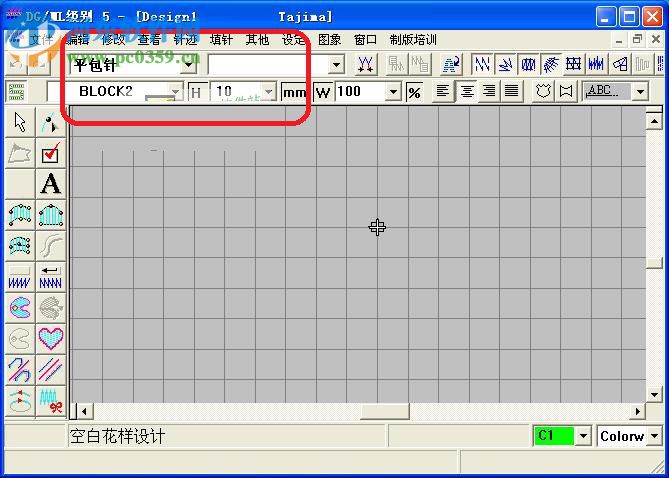Viewport: 669px width, 478px height.
Task: Click the stylized letter A with arrow icon
Action: 451,65
